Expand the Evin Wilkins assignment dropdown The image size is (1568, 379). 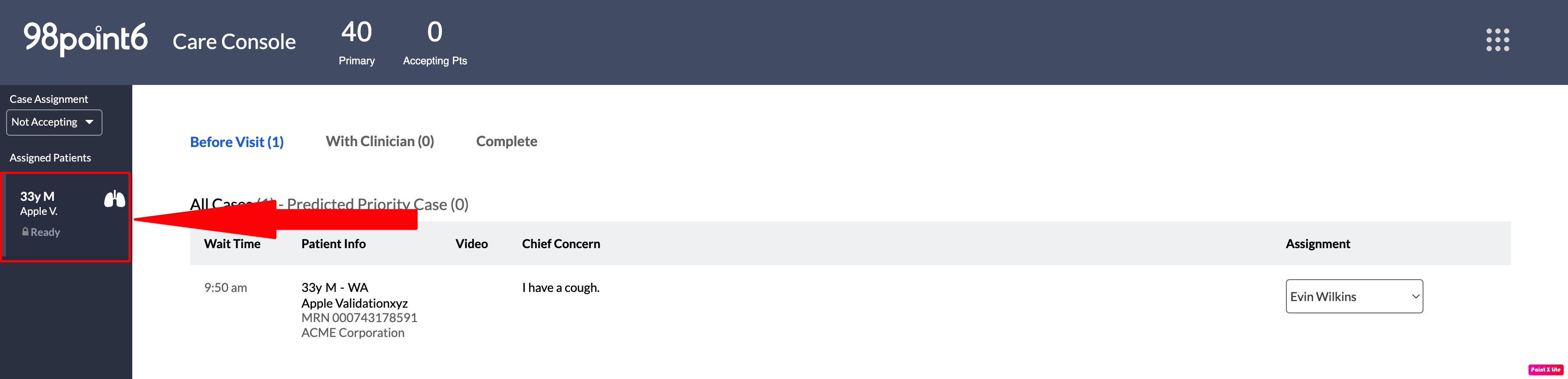coord(1354,296)
